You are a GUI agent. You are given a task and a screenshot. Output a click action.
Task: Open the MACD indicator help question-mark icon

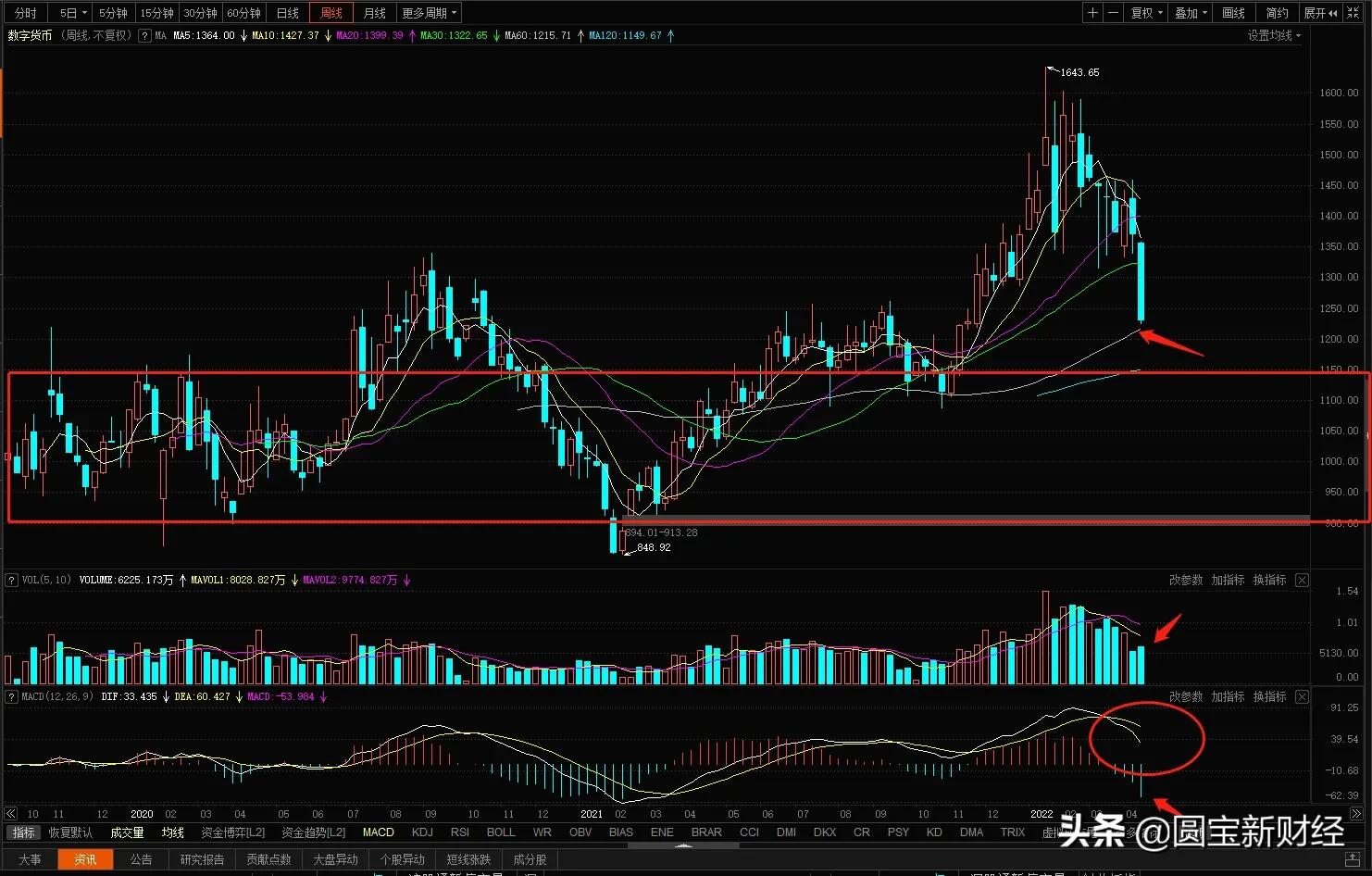coord(12,696)
